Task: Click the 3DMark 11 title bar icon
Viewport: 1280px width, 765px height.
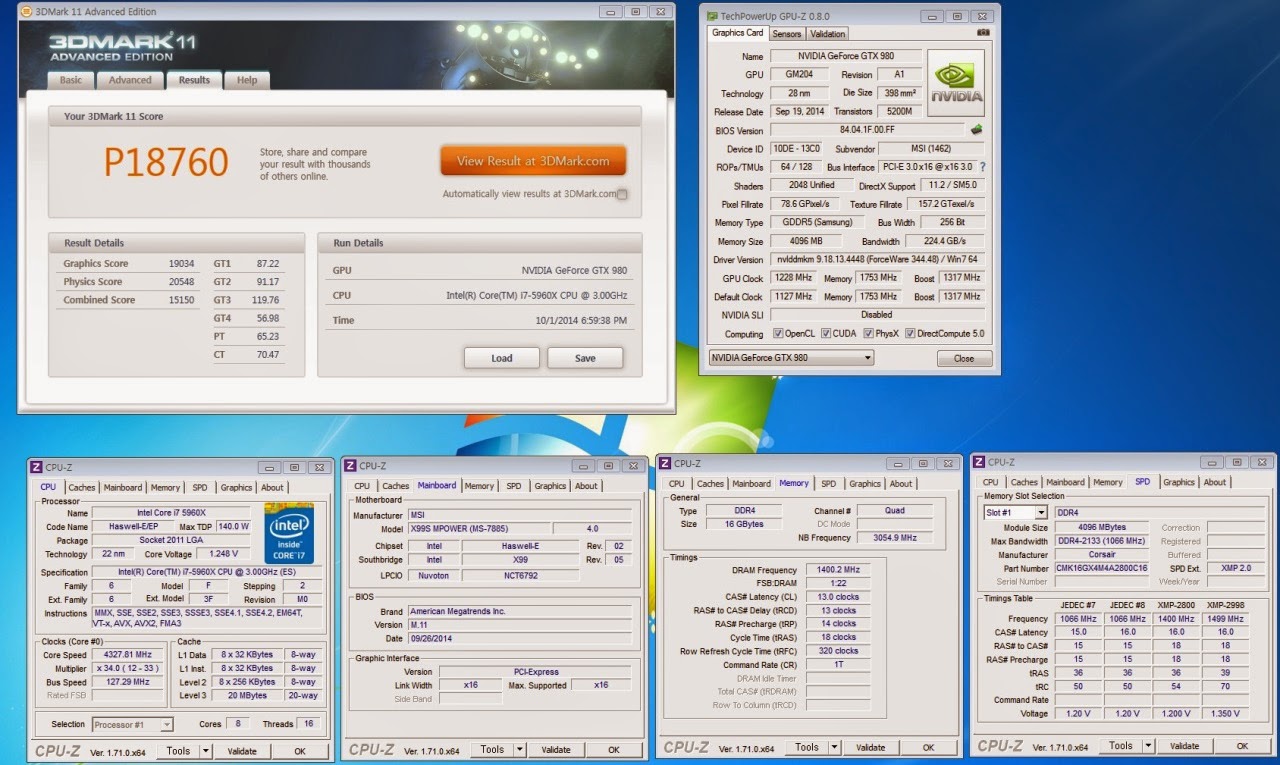Action: tap(25, 12)
